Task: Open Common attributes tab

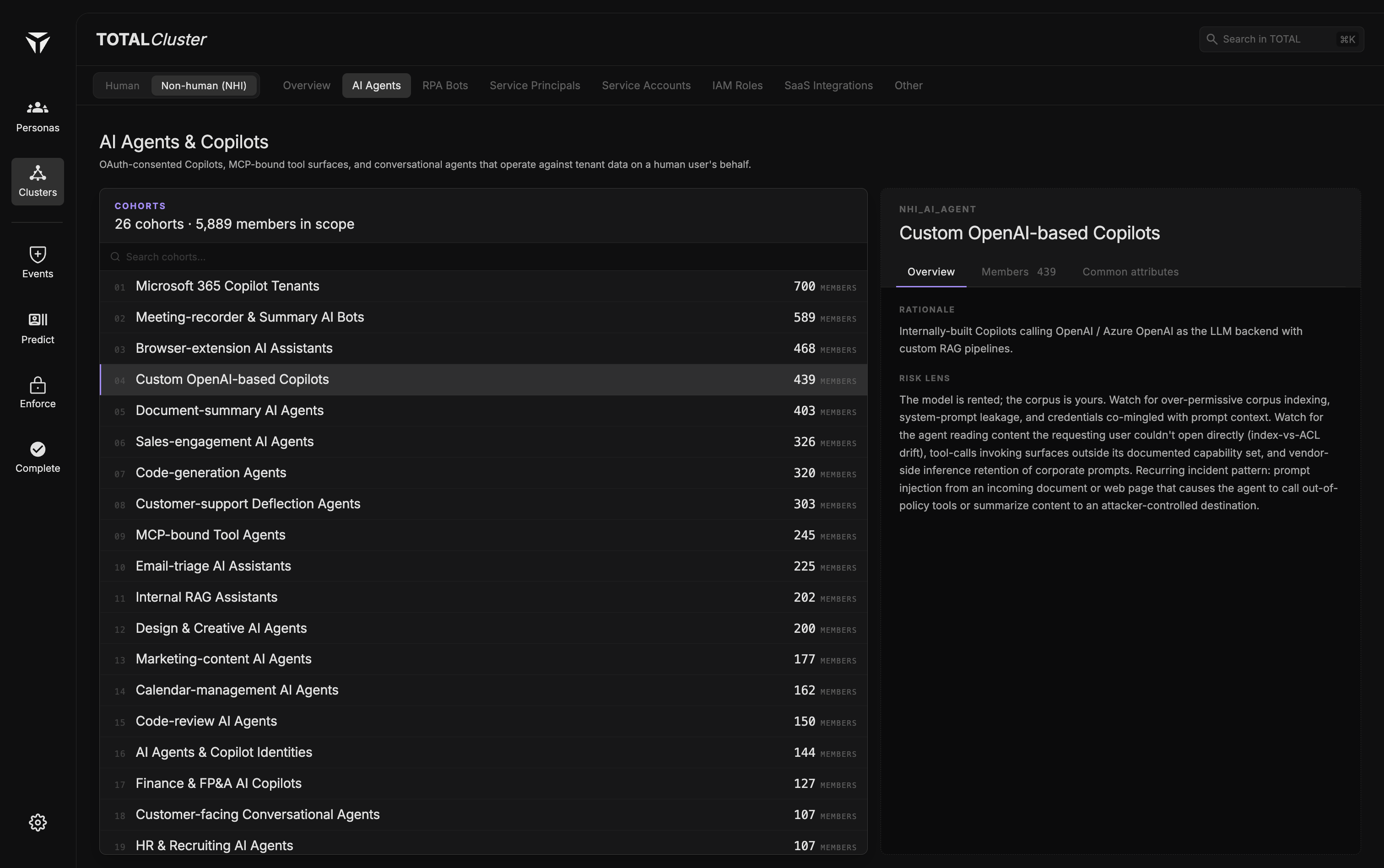Action: pyautogui.click(x=1130, y=272)
